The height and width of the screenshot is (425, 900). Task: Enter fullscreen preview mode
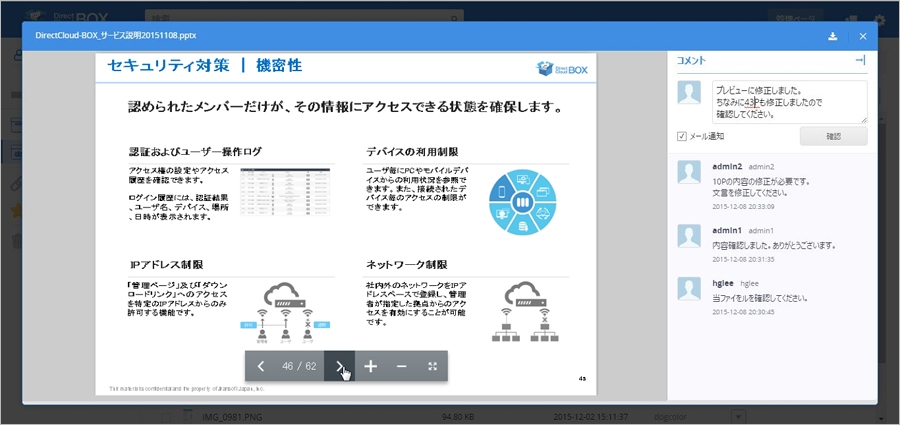433,366
